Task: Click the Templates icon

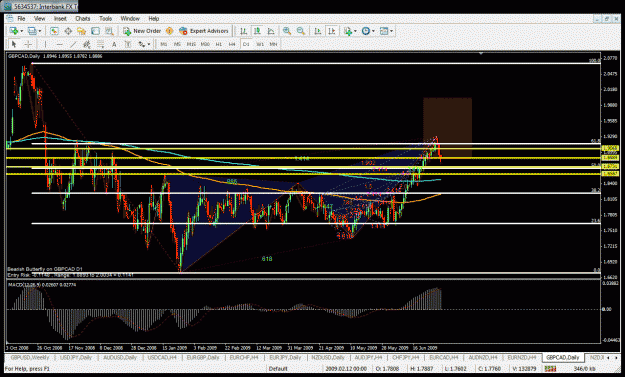Action: (x=384, y=31)
